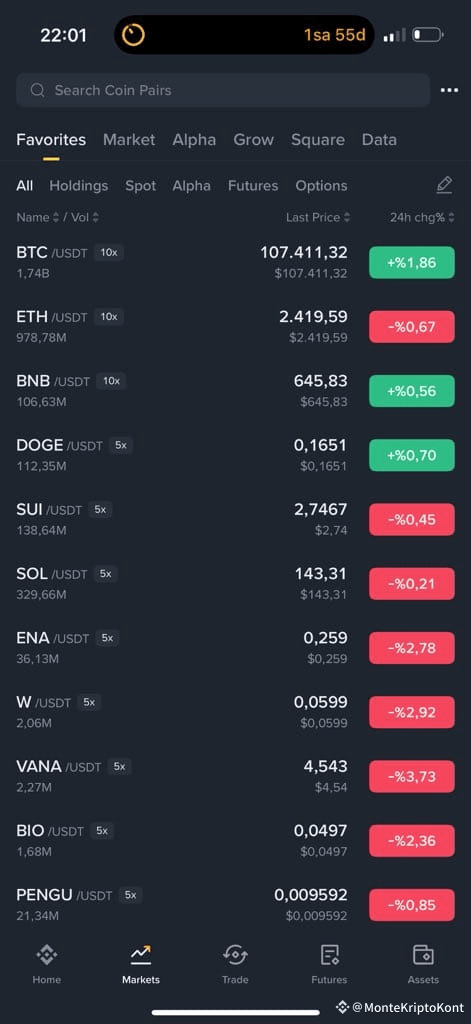Sort list by Name arrows
The width and height of the screenshot is (471, 1024).
(56, 217)
